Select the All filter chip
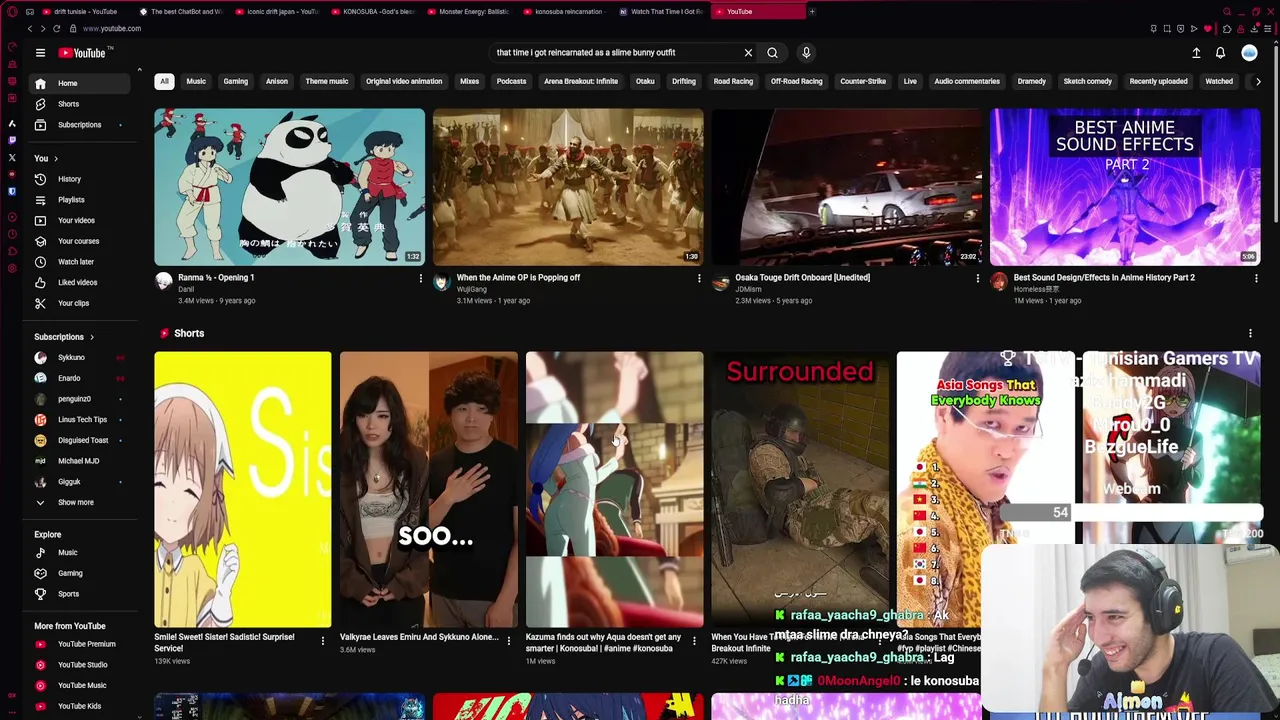The width and height of the screenshot is (1280, 720). [x=164, y=81]
